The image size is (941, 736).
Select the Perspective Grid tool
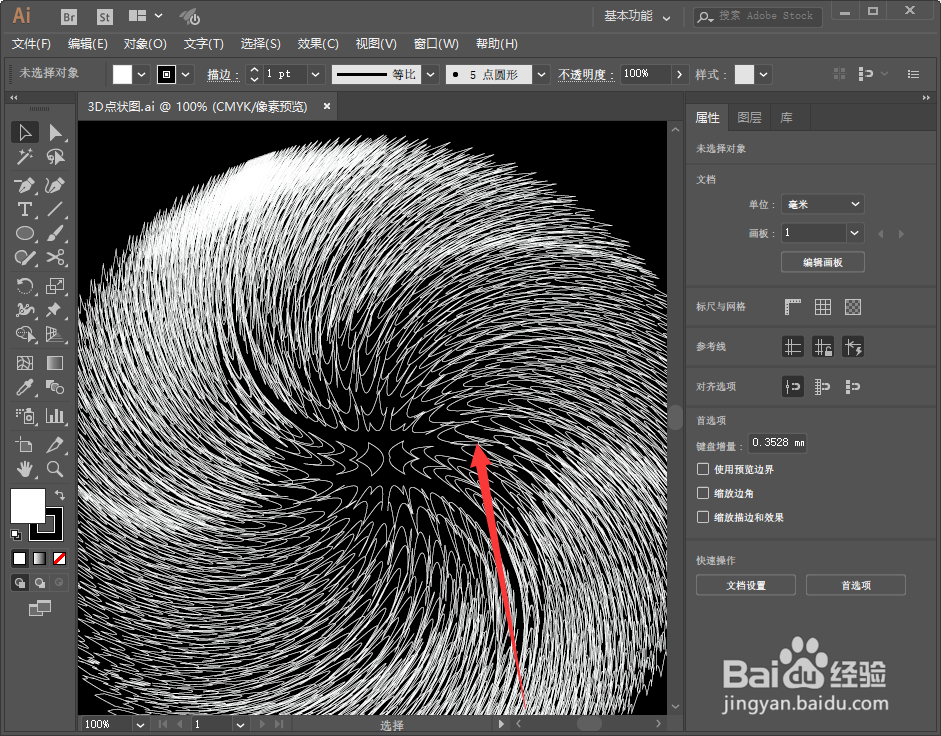point(55,334)
